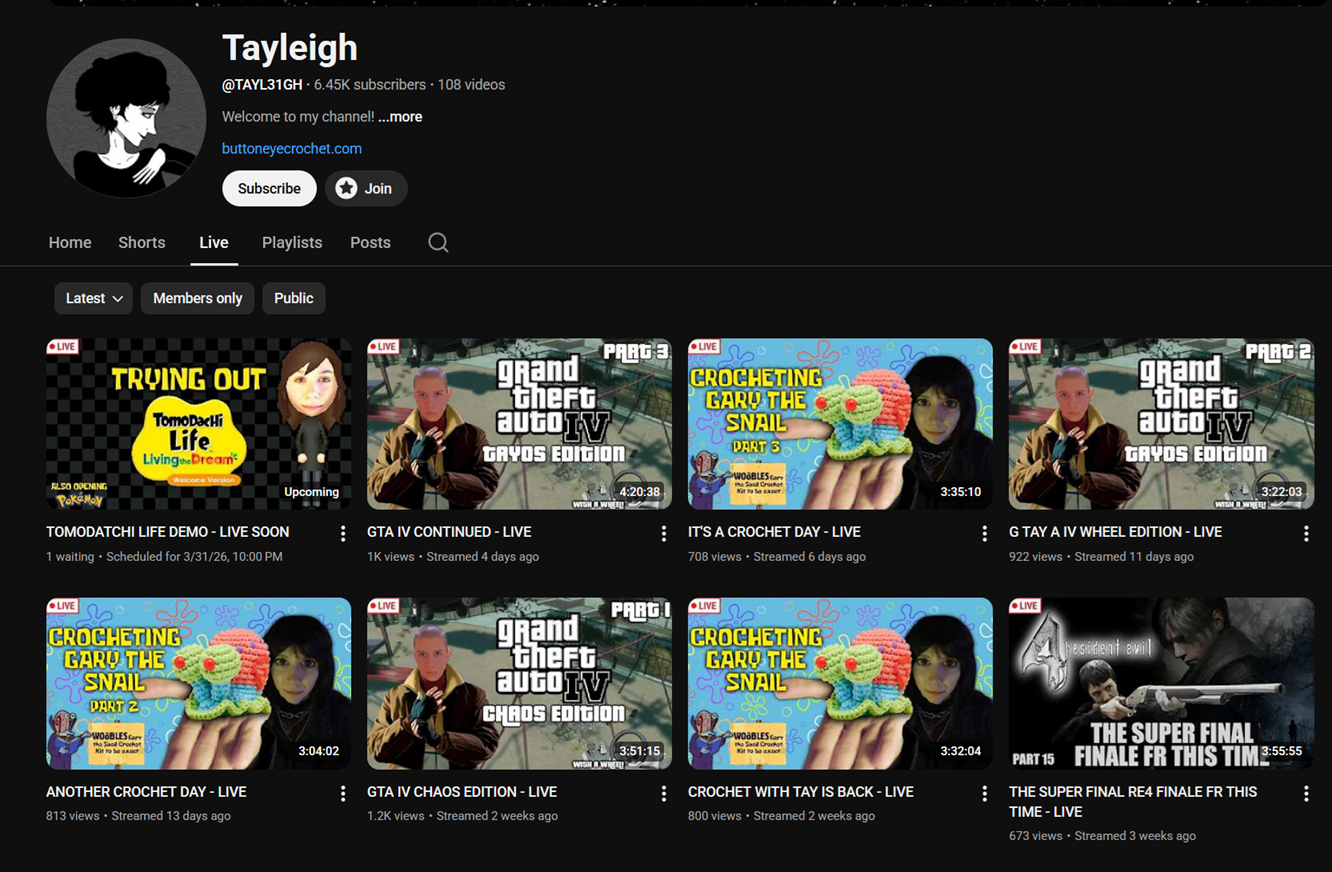Switch to the Posts tab

(370, 243)
